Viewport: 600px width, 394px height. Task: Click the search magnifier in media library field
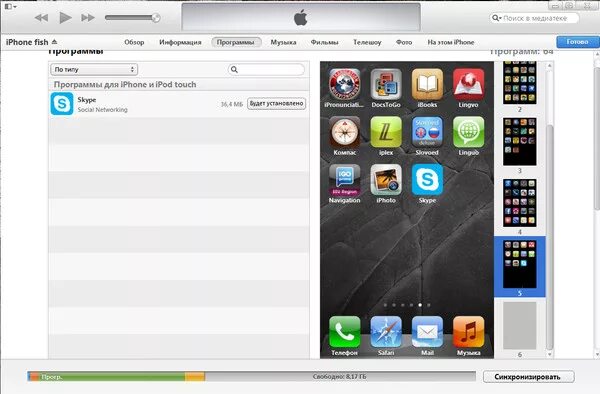[496, 18]
